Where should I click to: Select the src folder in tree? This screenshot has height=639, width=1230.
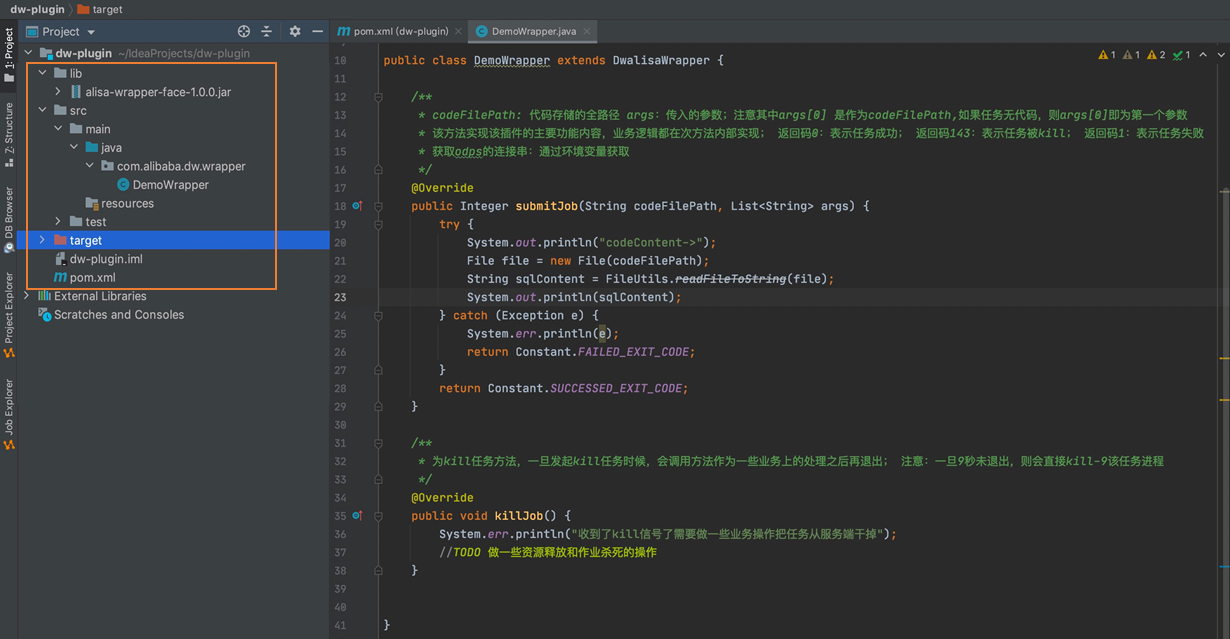(x=77, y=111)
